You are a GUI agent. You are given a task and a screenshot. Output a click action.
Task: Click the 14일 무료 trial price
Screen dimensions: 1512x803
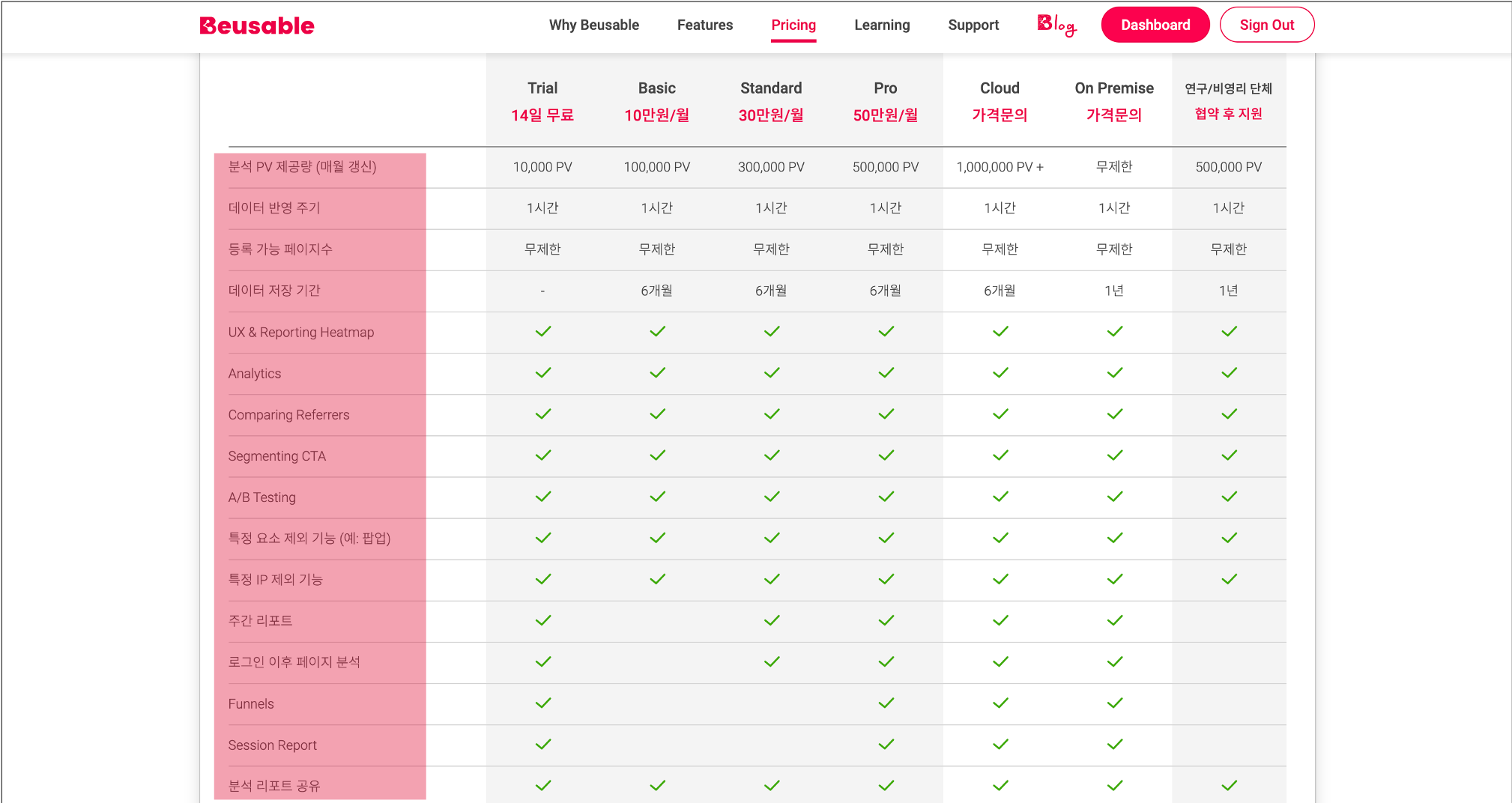(542, 115)
